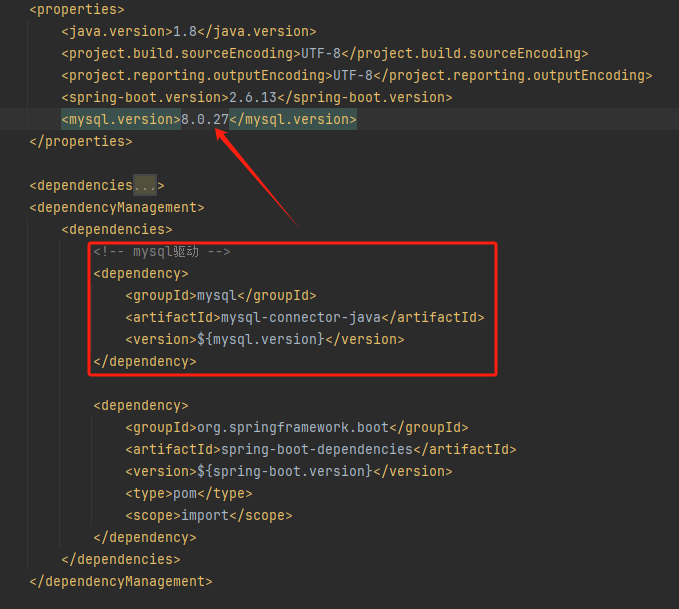Viewport: 679px width, 609px height.
Task: Click the dependencies tag inside dependencyManagement
Action: (x=117, y=230)
